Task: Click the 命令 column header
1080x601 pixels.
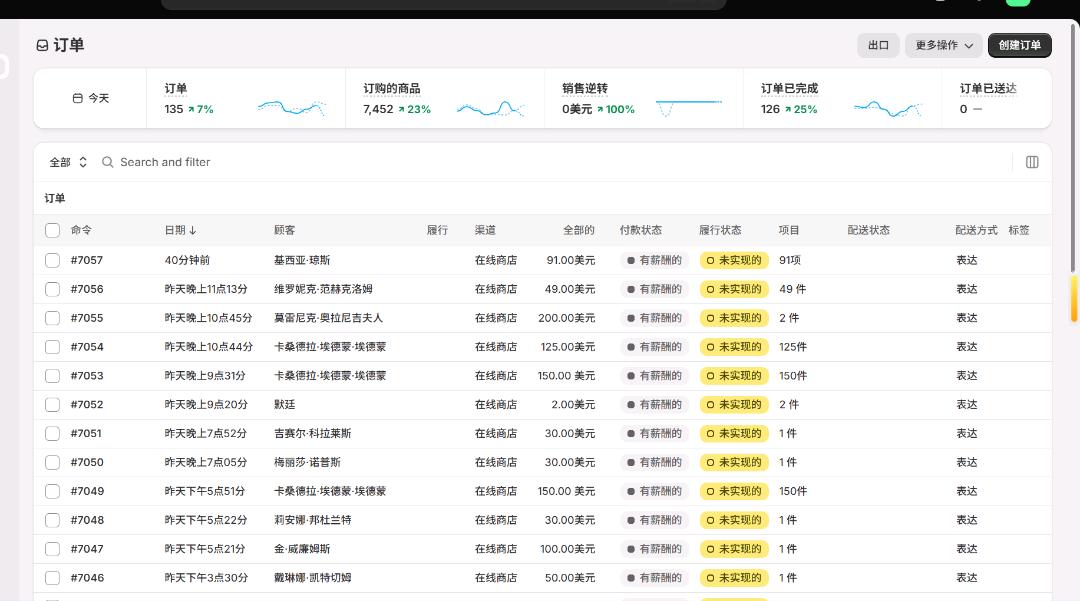Action: [x=81, y=230]
